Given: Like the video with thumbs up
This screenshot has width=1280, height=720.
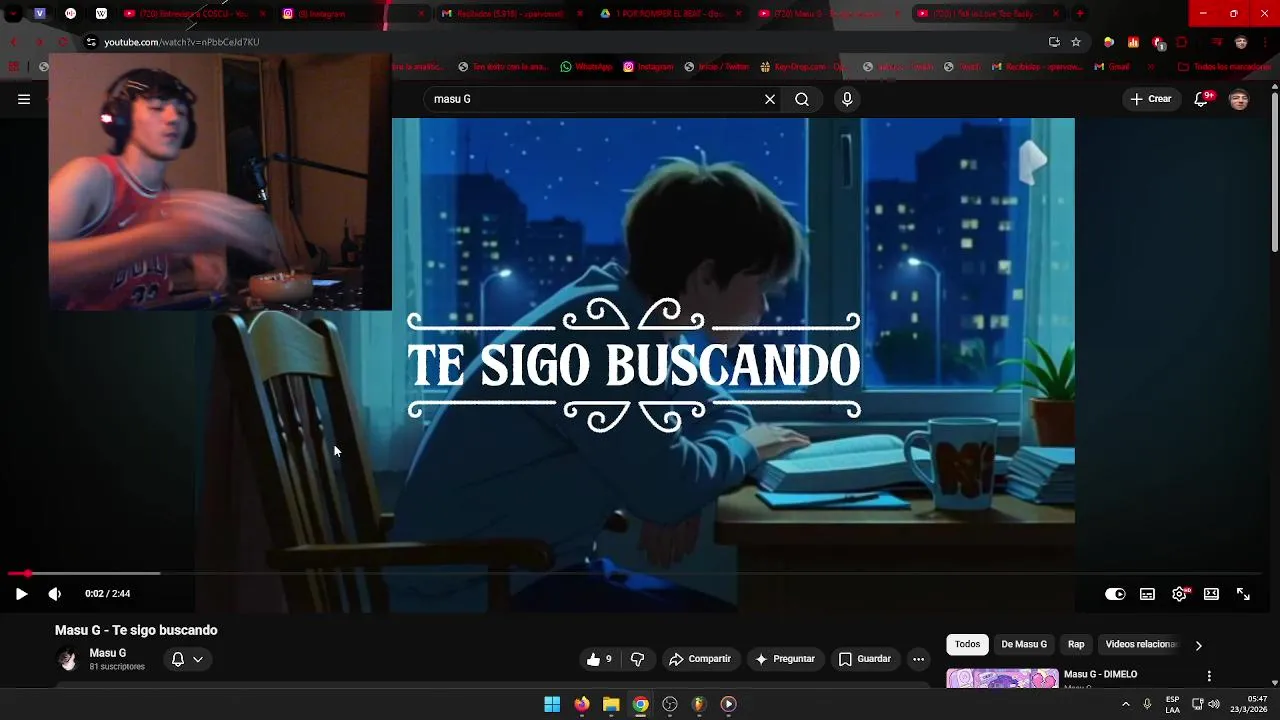Looking at the screenshot, I should [x=599, y=659].
